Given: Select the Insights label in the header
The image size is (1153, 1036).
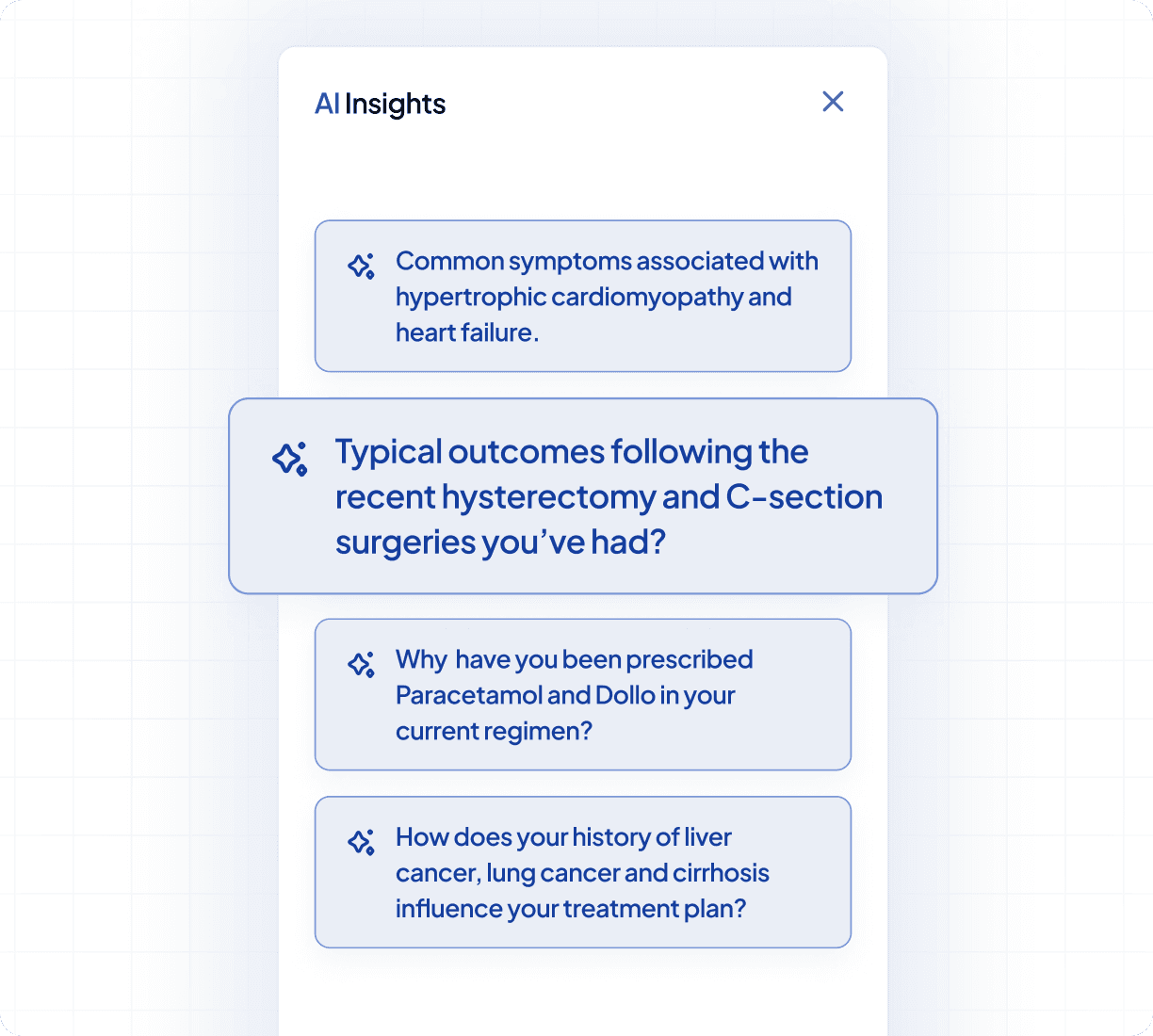Looking at the screenshot, I should pos(396,104).
